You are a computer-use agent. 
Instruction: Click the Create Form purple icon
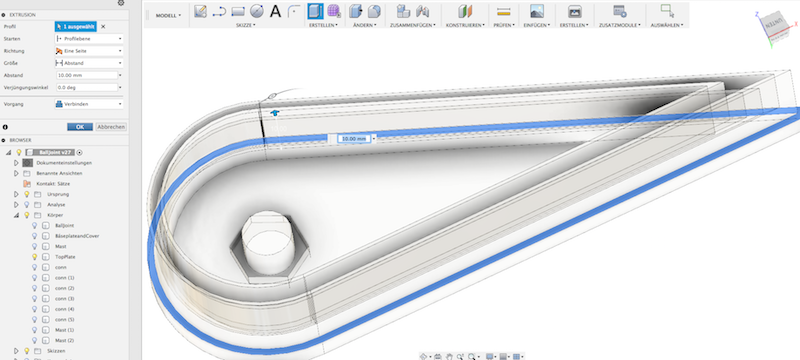pyautogui.click(x=334, y=11)
